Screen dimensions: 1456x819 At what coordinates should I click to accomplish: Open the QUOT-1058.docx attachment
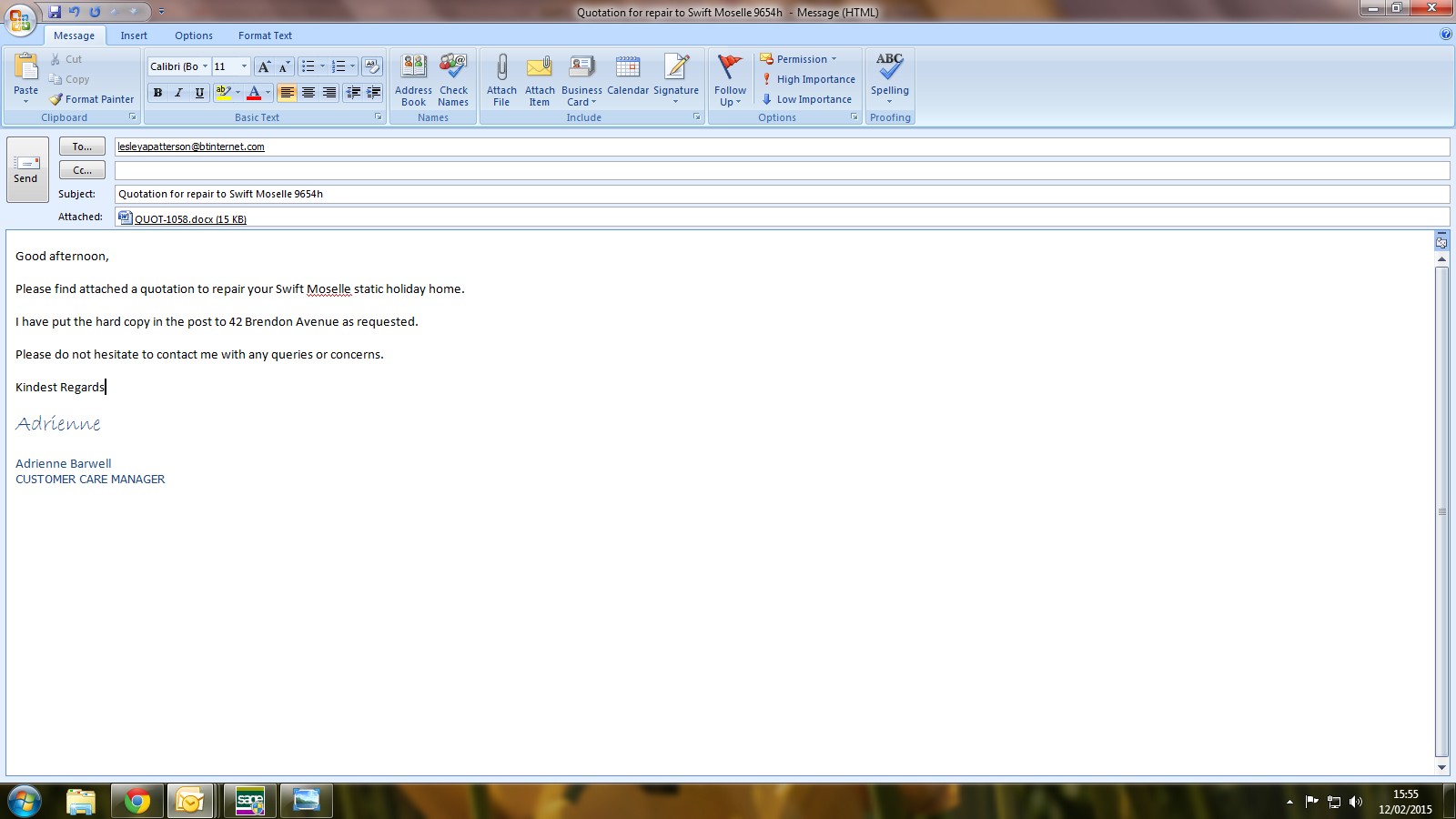[190, 218]
